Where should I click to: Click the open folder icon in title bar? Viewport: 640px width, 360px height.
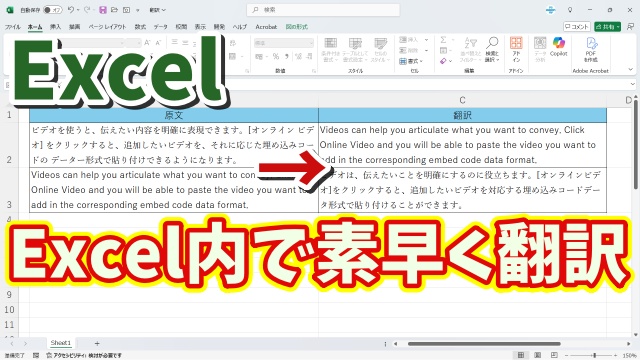115,10
